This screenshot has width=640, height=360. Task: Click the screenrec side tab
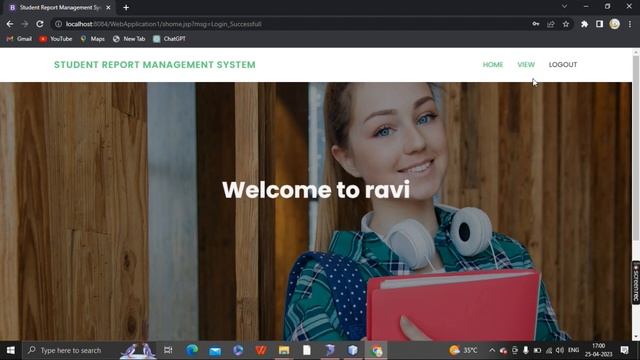tap(636, 282)
